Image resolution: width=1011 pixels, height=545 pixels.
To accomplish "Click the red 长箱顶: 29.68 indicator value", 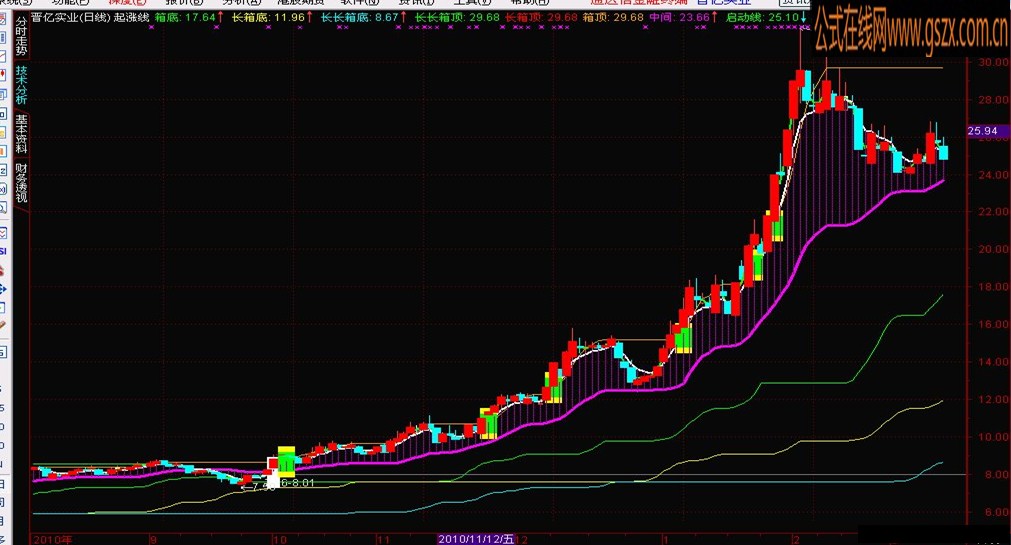I will click(x=540, y=17).
